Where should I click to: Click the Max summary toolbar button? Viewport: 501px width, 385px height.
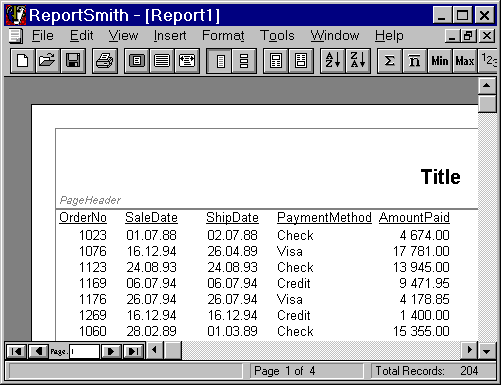(465, 61)
